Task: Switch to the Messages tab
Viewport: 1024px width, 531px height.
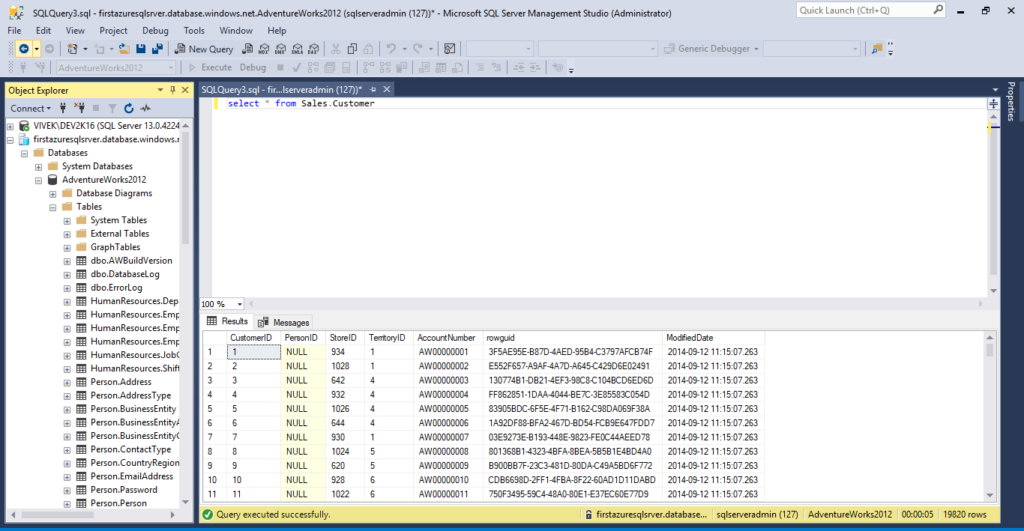Action: [283, 322]
